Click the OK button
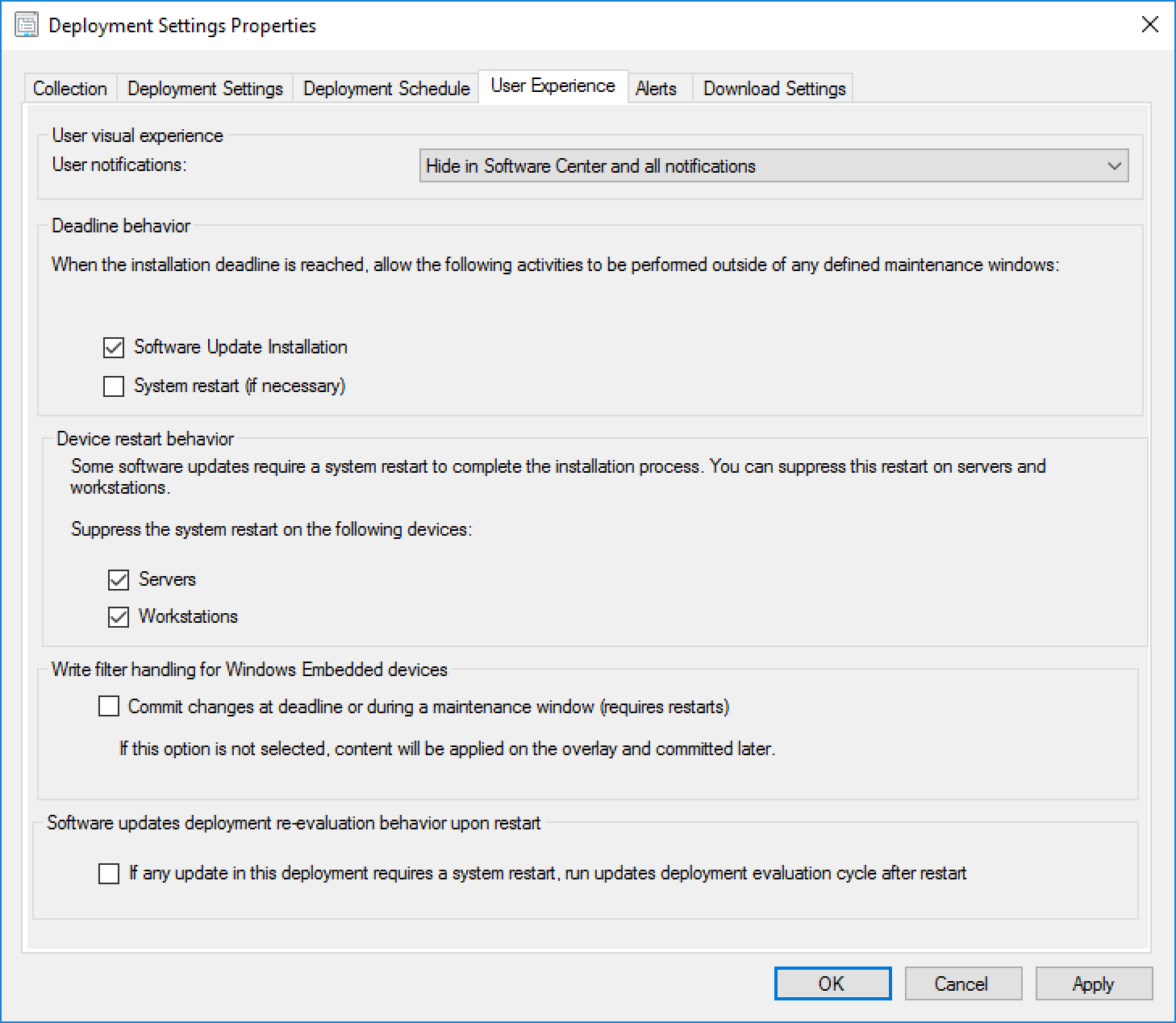Image resolution: width=1176 pixels, height=1023 pixels. click(832, 983)
